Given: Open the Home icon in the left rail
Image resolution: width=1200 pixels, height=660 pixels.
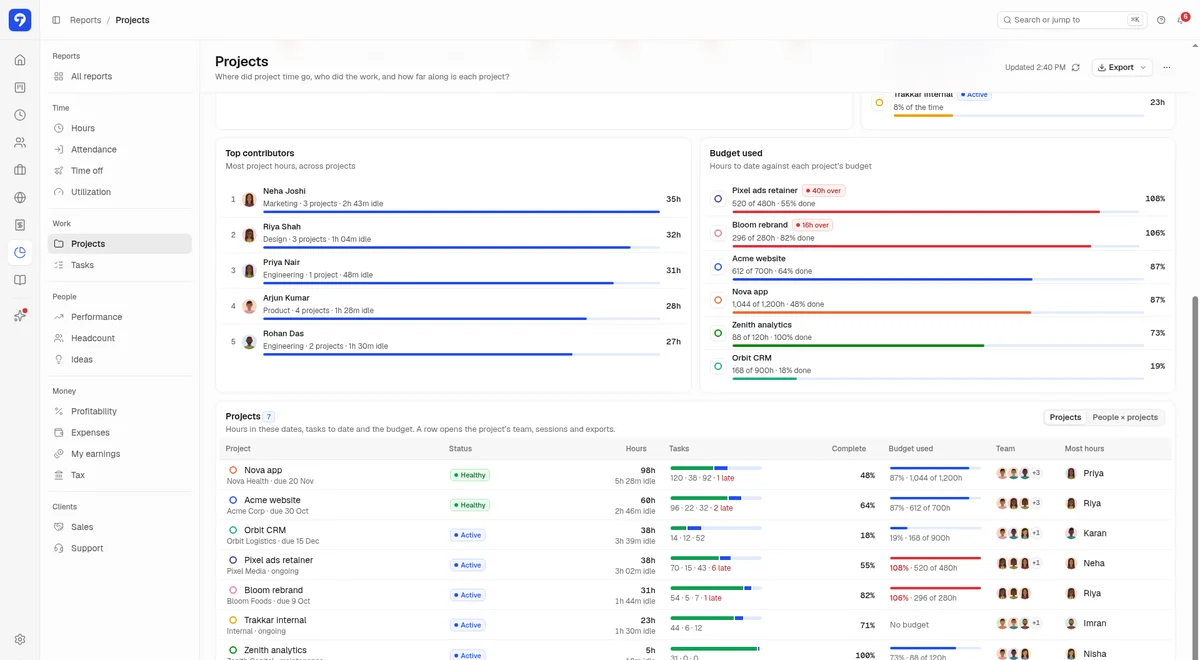Looking at the screenshot, I should click(x=20, y=60).
